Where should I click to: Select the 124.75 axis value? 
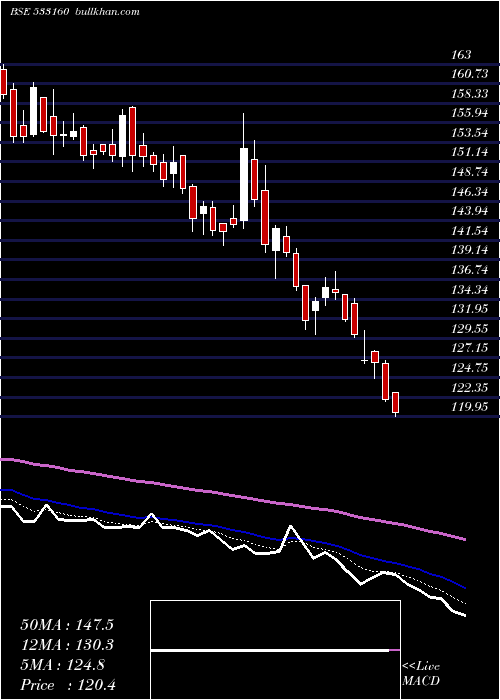471,367
